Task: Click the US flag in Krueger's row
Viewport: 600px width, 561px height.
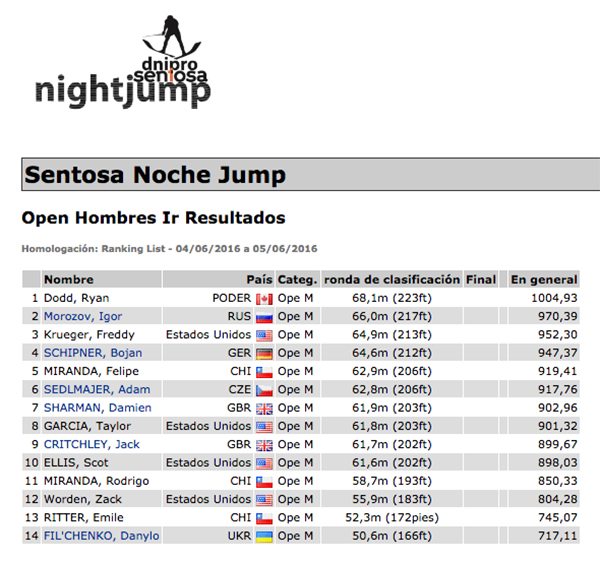Action: coord(264,335)
